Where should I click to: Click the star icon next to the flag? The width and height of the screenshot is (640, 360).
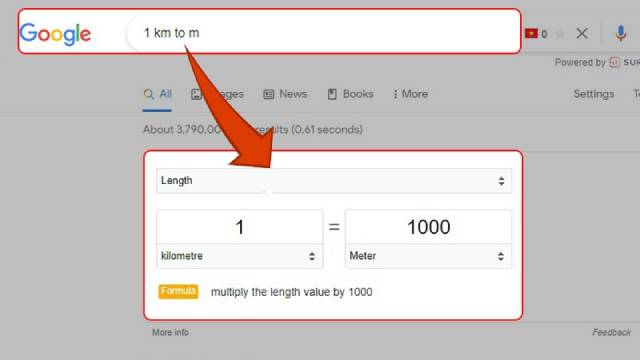[x=560, y=34]
